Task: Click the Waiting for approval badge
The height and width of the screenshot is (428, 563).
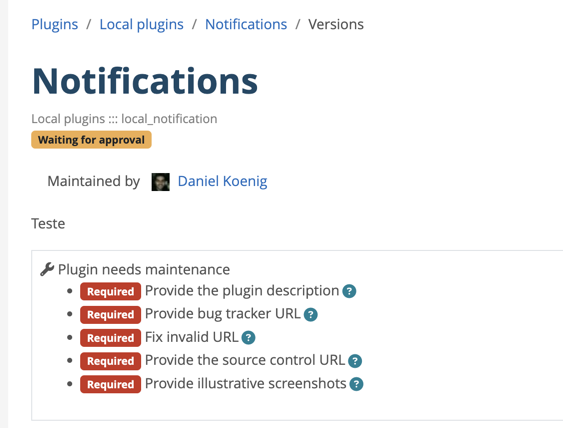Action: [x=91, y=140]
